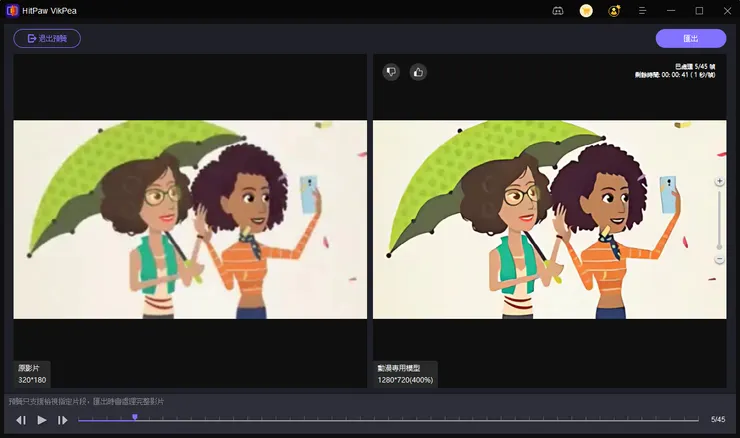Screen dimensions: 740x438
Task: Play the preview video
Action: pyautogui.click(x=42, y=420)
